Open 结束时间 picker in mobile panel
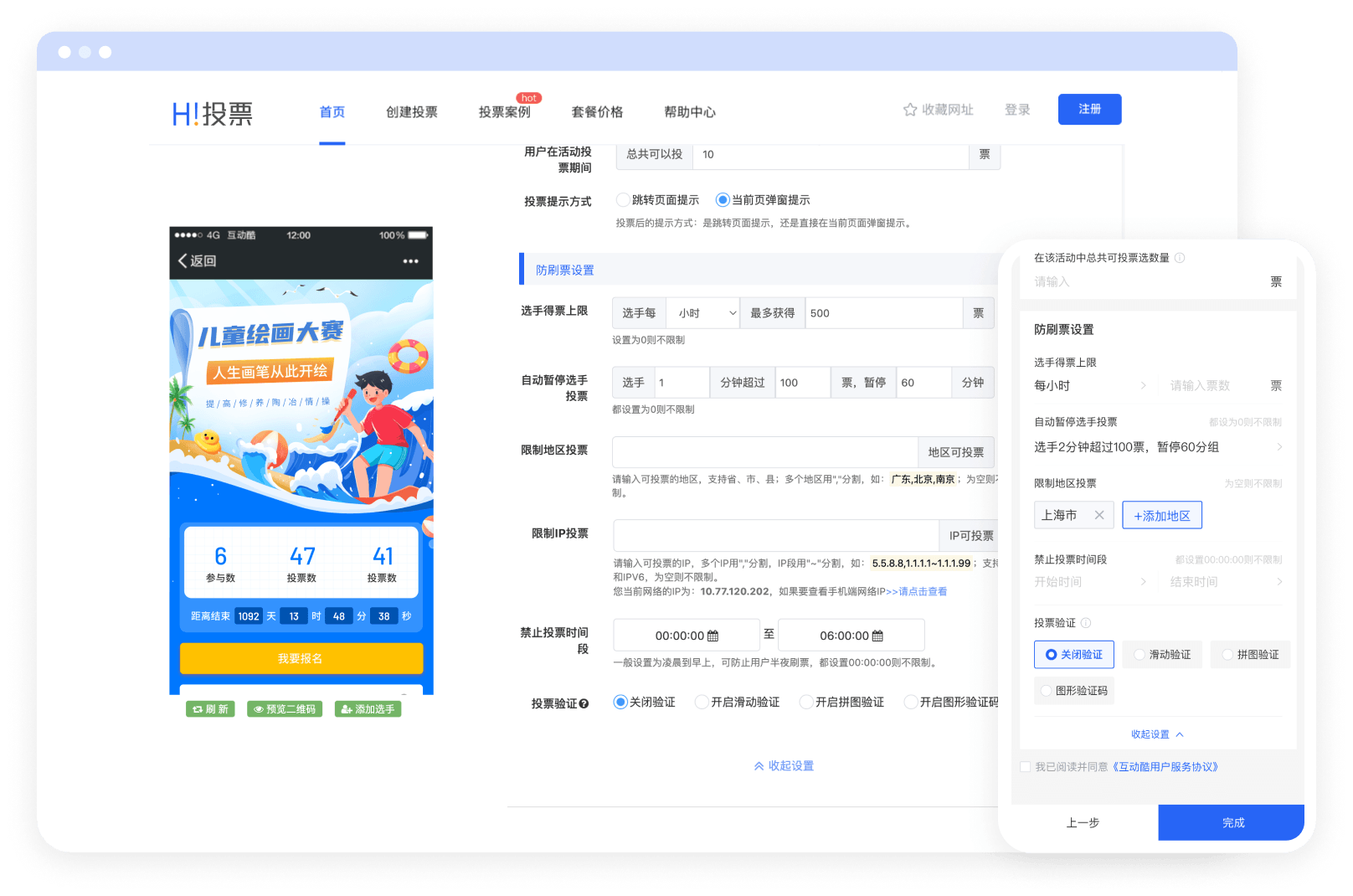 tap(1226, 582)
